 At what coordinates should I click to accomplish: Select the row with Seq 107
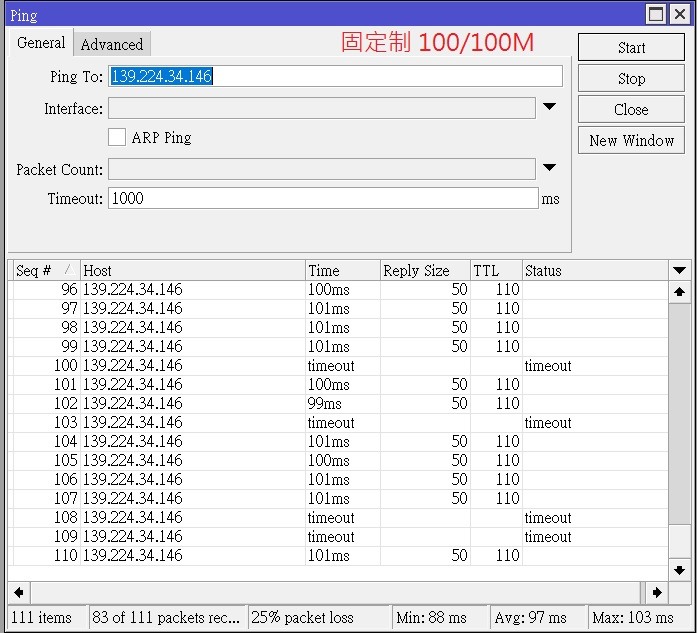click(x=340, y=499)
